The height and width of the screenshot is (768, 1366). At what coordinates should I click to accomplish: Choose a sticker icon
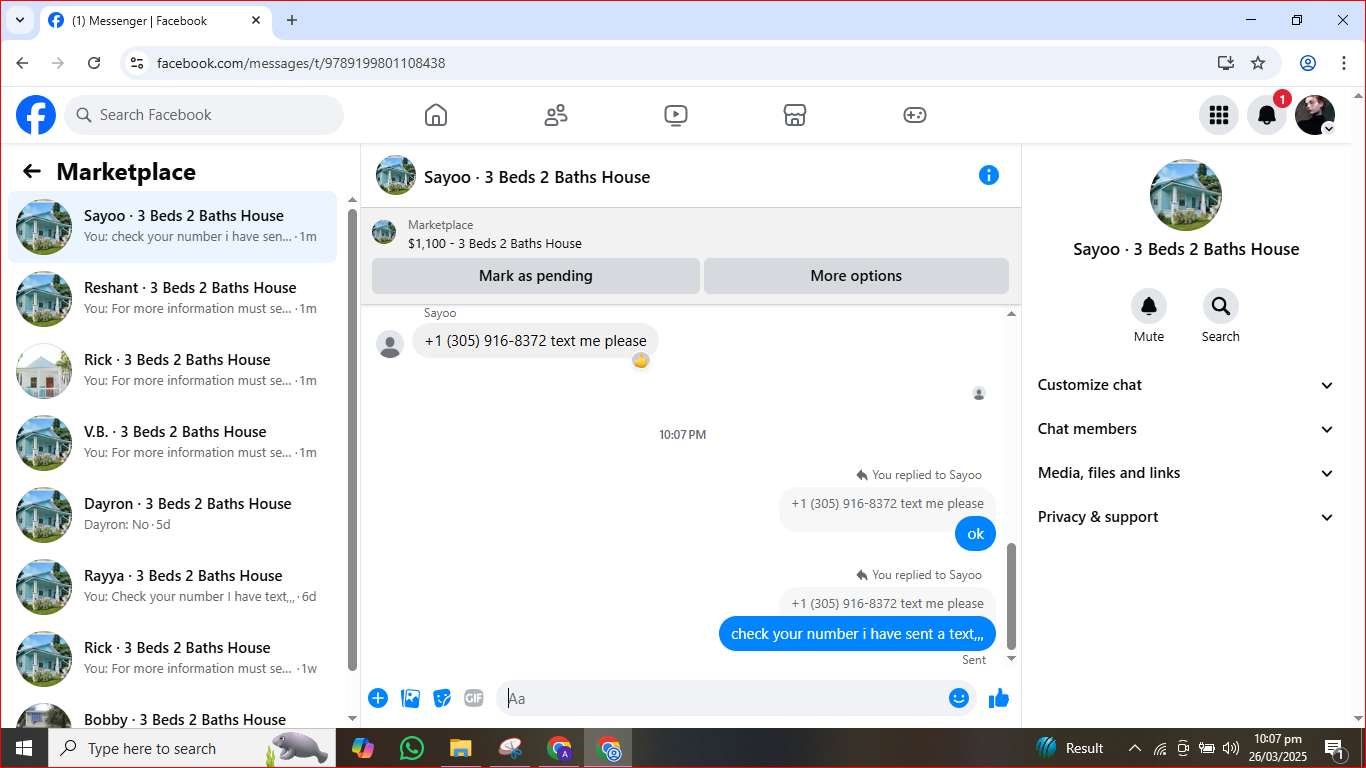click(x=442, y=698)
